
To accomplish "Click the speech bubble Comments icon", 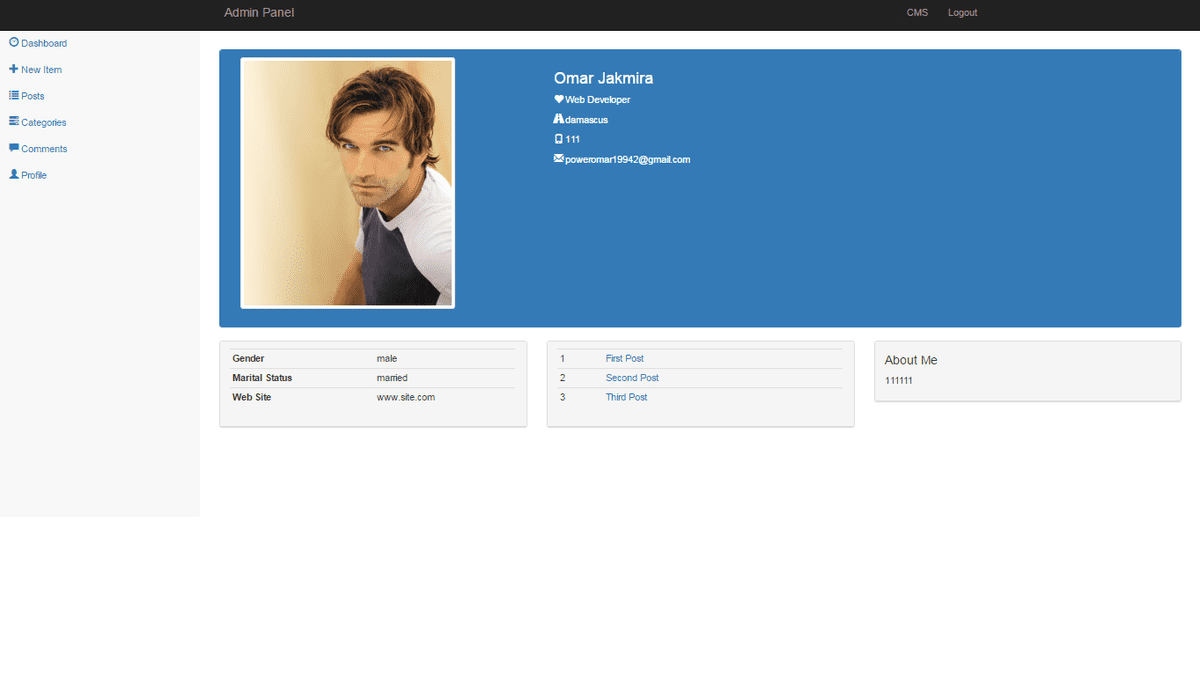I will (x=14, y=148).
